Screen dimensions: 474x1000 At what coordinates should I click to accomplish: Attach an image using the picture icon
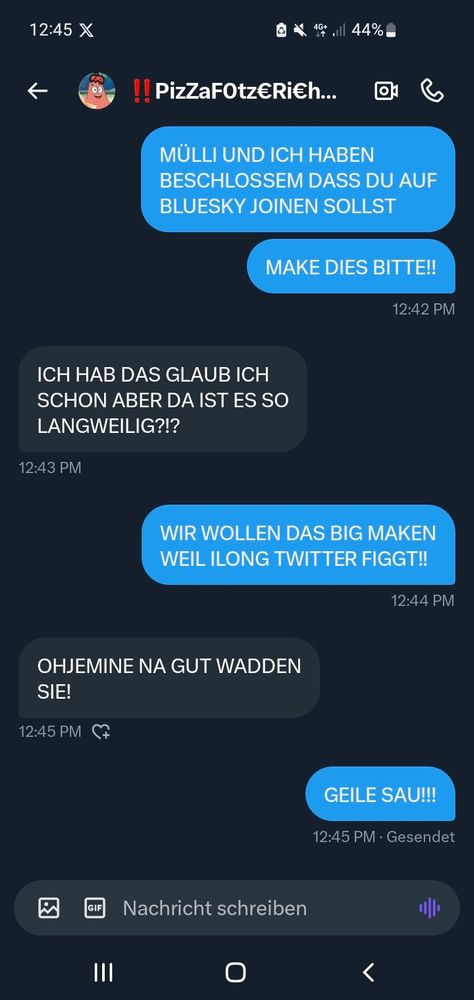(48, 908)
